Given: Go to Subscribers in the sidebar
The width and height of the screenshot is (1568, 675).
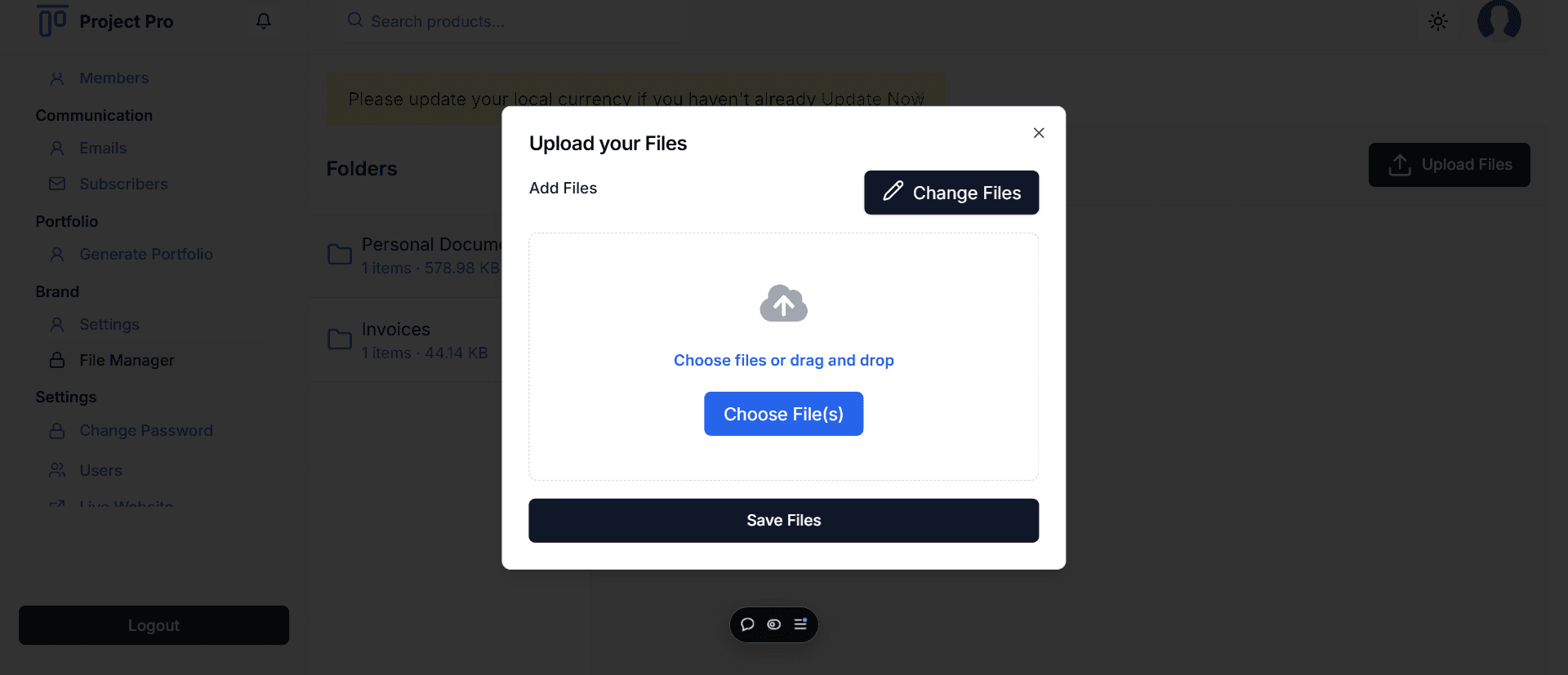Looking at the screenshot, I should pos(123,184).
